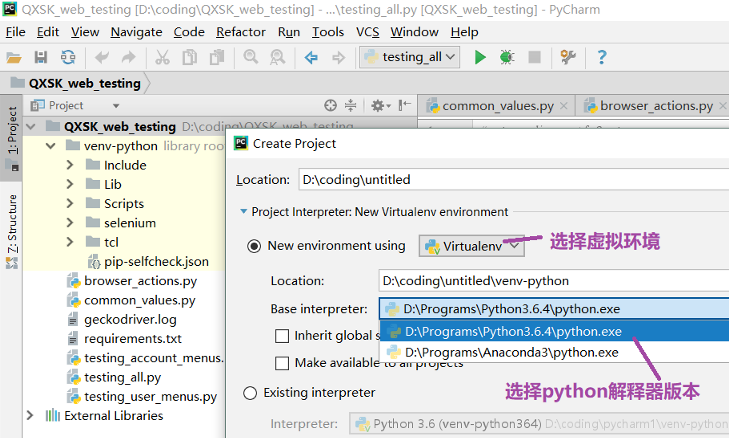Collapse the QXSK_web_testing root node
Image resolution: width=729 pixels, height=438 pixels.
tap(31, 126)
